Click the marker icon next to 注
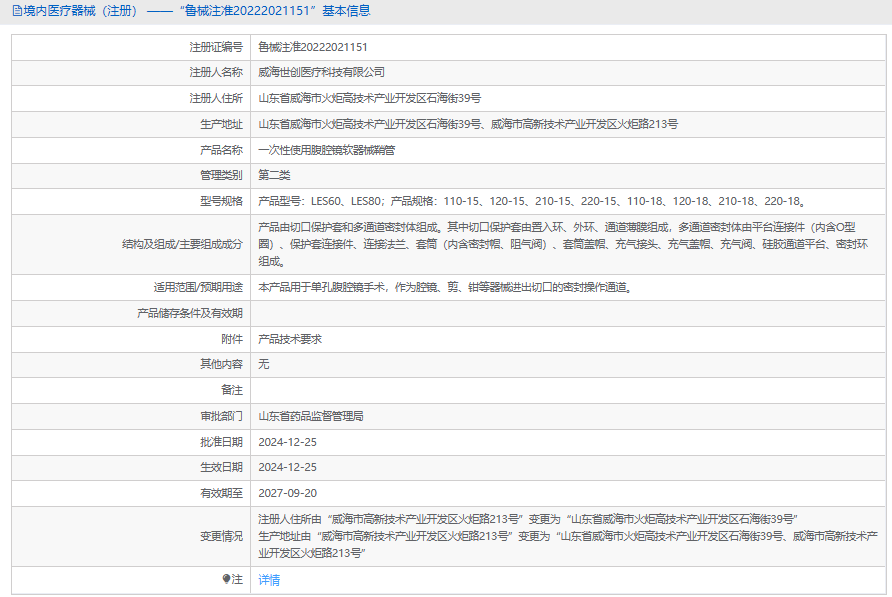The height and width of the screenshot is (597, 892). click(226, 579)
